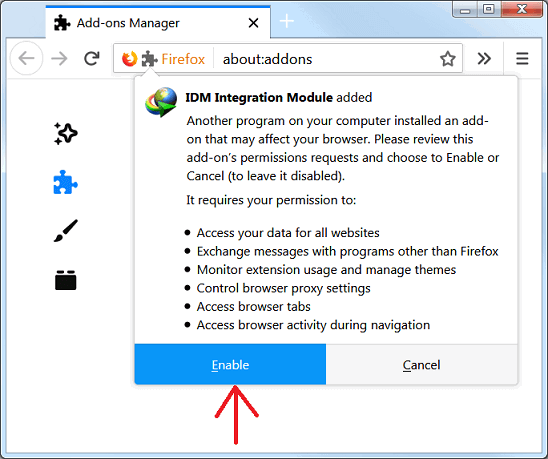Select the Extensions puzzle icon in sidebar
The height and width of the screenshot is (459, 548).
[x=65, y=182]
